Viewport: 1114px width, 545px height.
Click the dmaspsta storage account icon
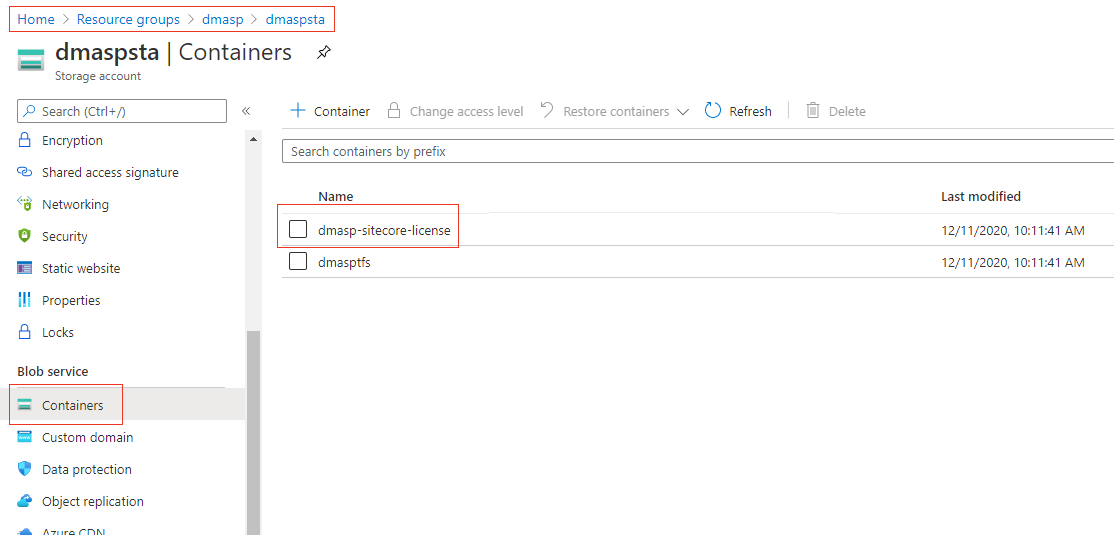coord(31,60)
